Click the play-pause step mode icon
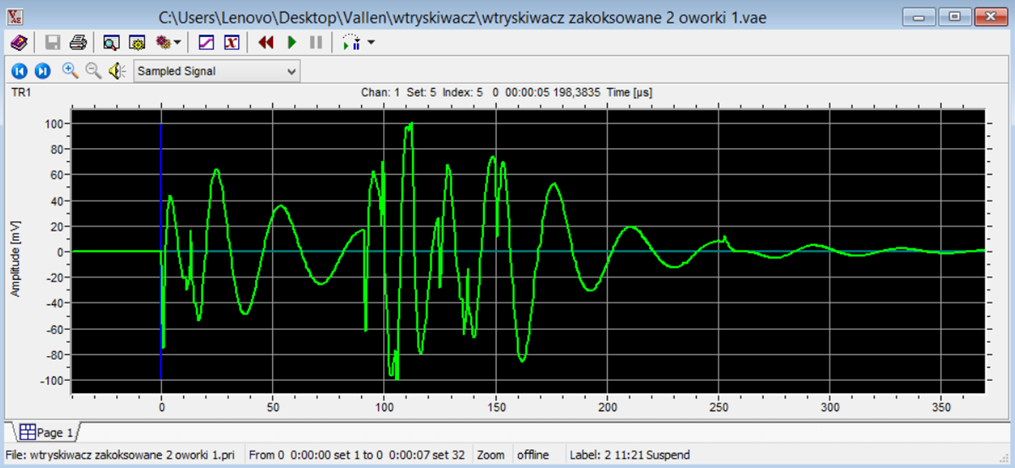This screenshot has width=1015, height=468. [351, 43]
